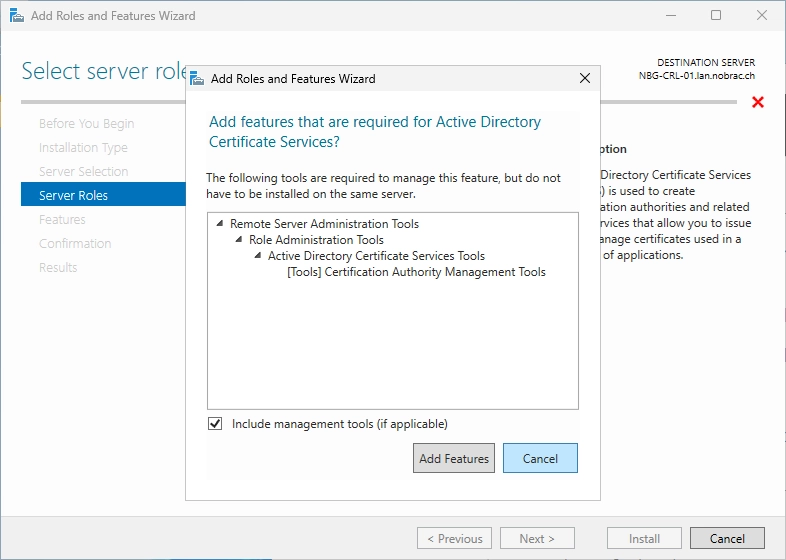Select the Installation Type step
The width and height of the screenshot is (786, 560).
(x=83, y=147)
